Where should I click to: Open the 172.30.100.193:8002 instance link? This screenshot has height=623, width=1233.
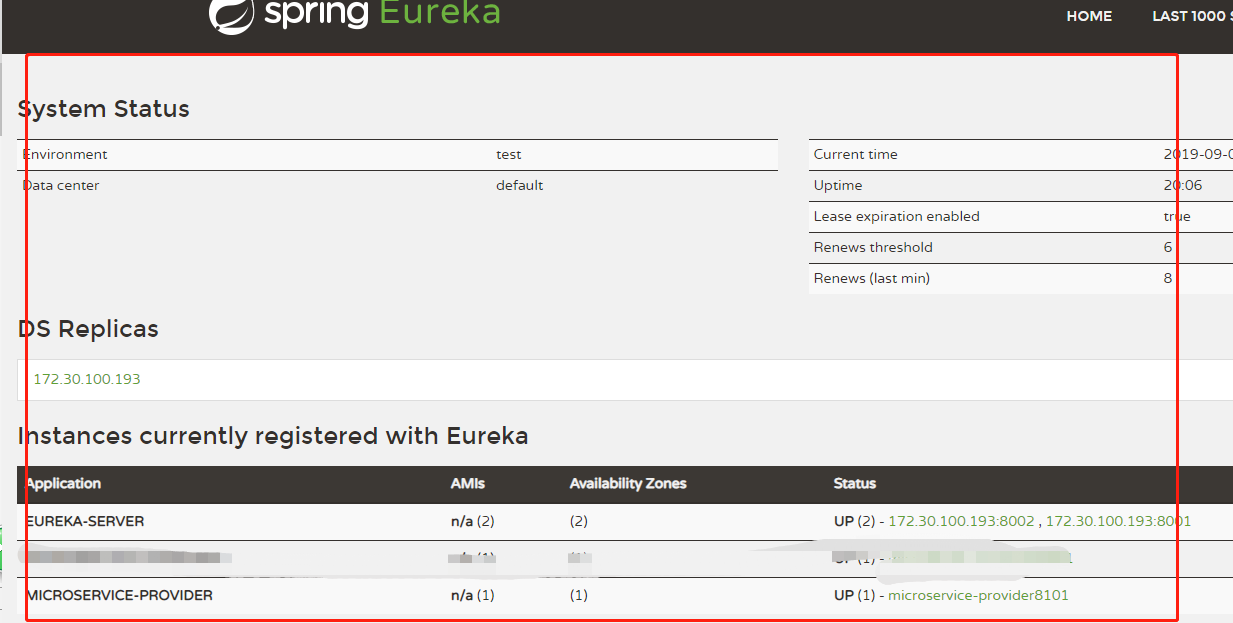pos(962,521)
